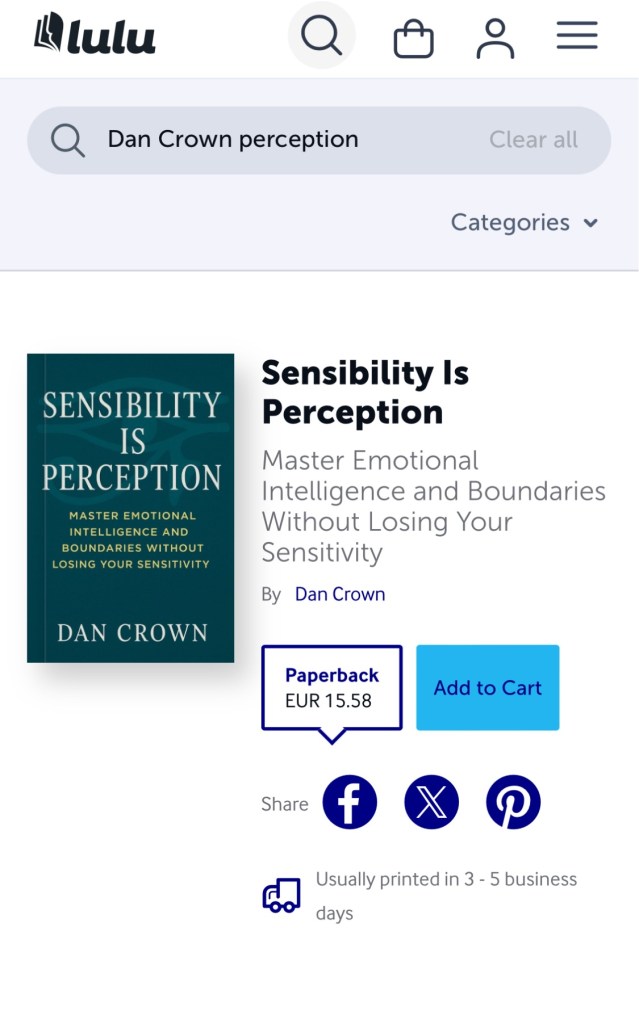This screenshot has width=639, height=1024.
Task: Select the Paperback EUR 15.58 format
Action: 331,688
